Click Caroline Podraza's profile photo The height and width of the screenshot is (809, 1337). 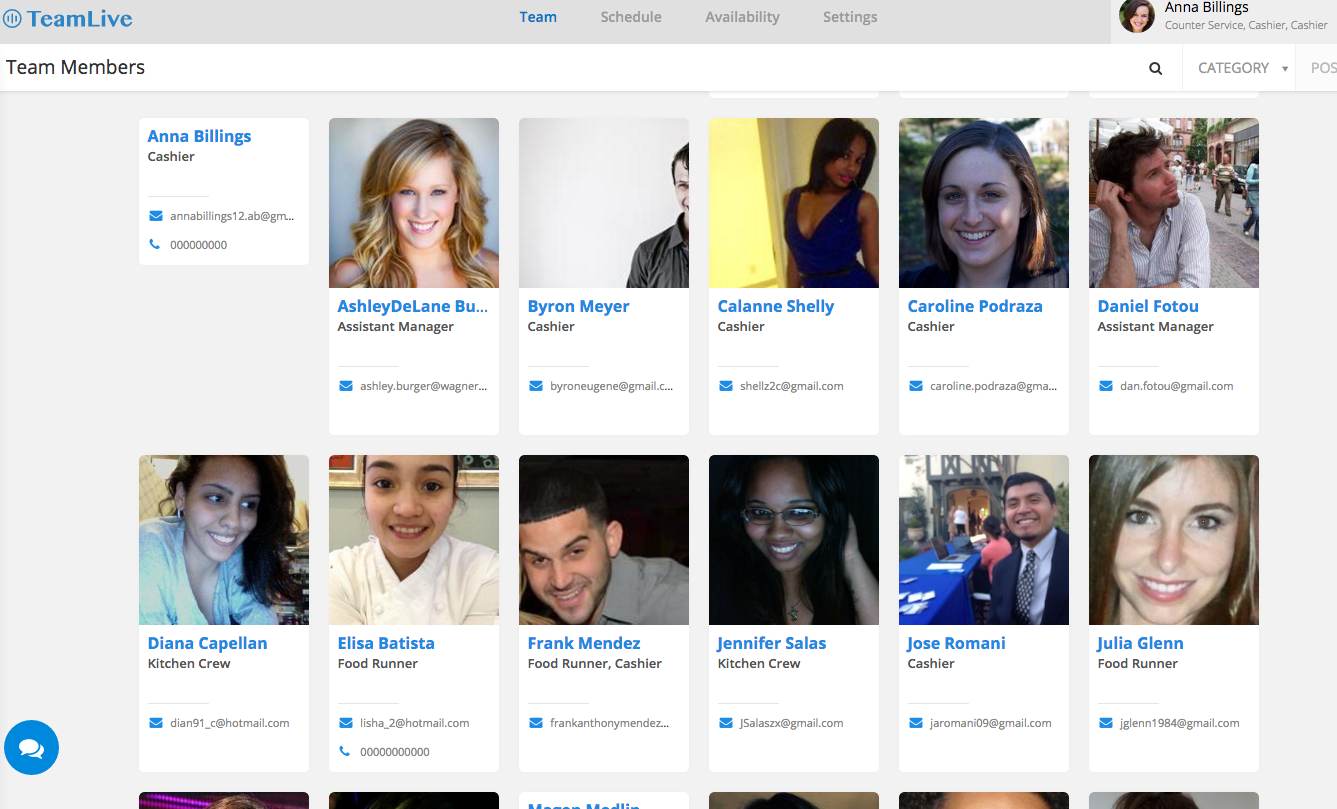point(984,203)
